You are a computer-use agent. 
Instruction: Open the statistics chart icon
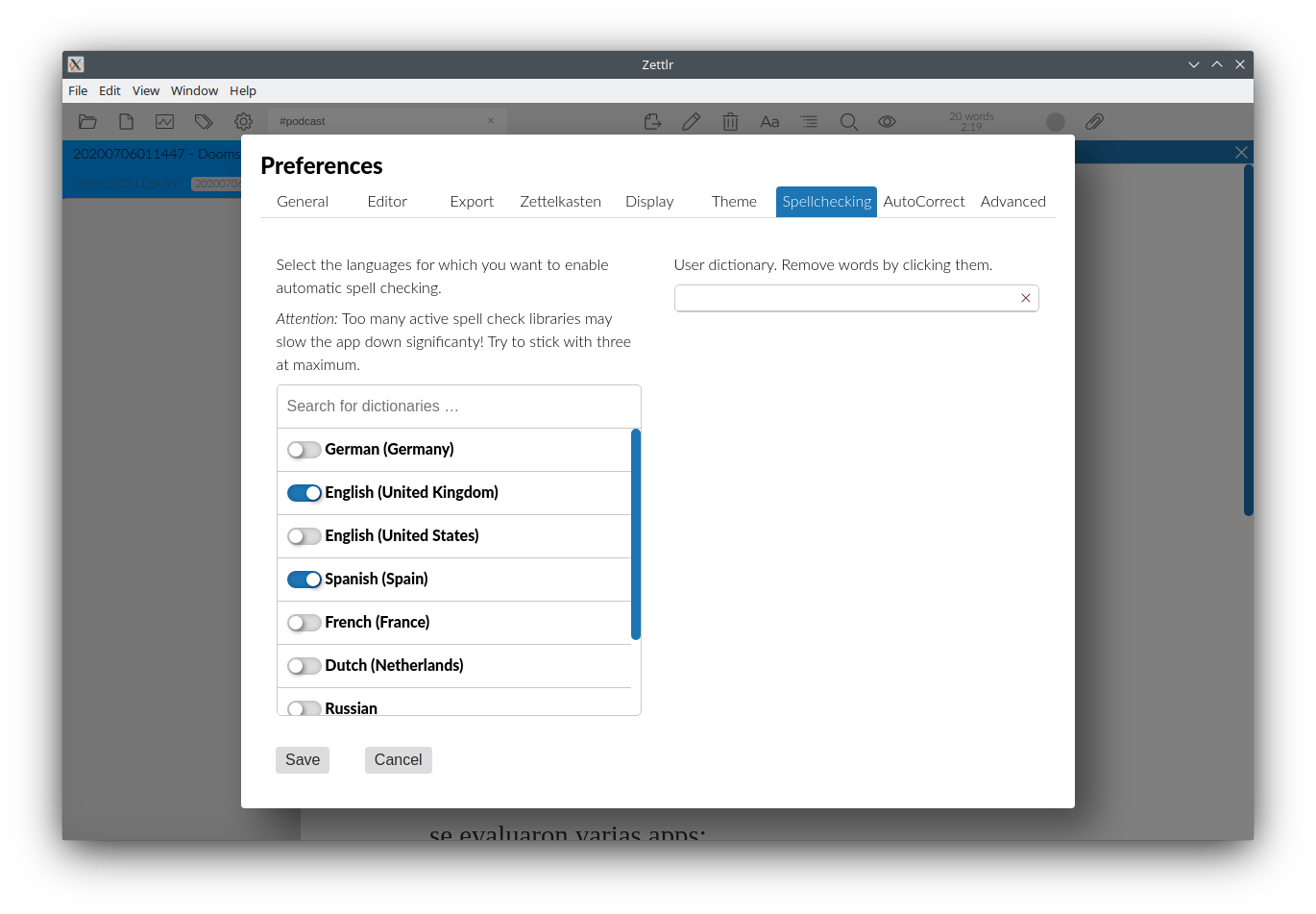tap(165, 121)
